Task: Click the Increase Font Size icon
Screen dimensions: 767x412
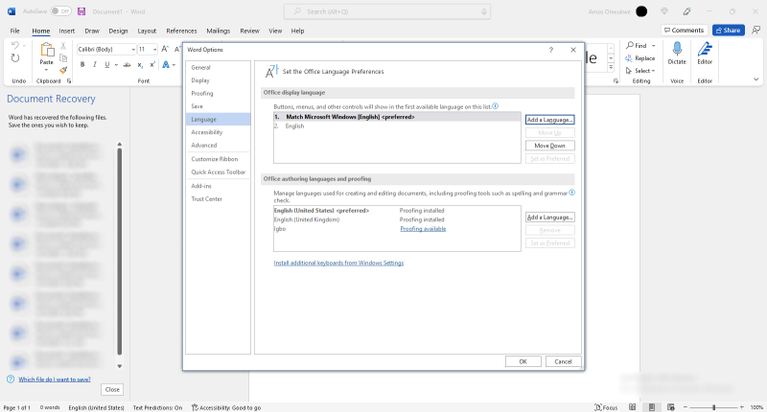Action: coord(165,49)
